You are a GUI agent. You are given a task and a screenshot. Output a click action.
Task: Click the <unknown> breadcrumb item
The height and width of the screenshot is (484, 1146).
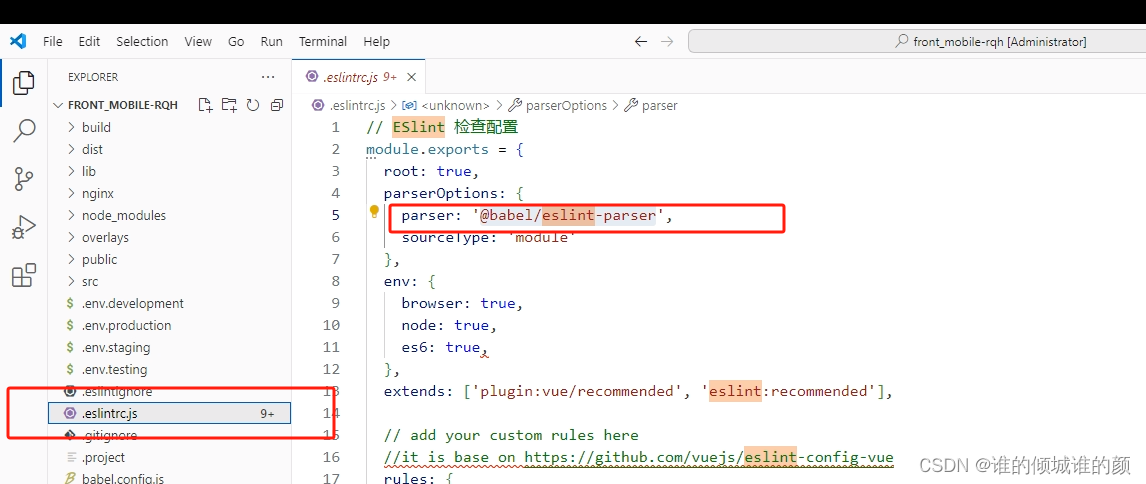(446, 105)
